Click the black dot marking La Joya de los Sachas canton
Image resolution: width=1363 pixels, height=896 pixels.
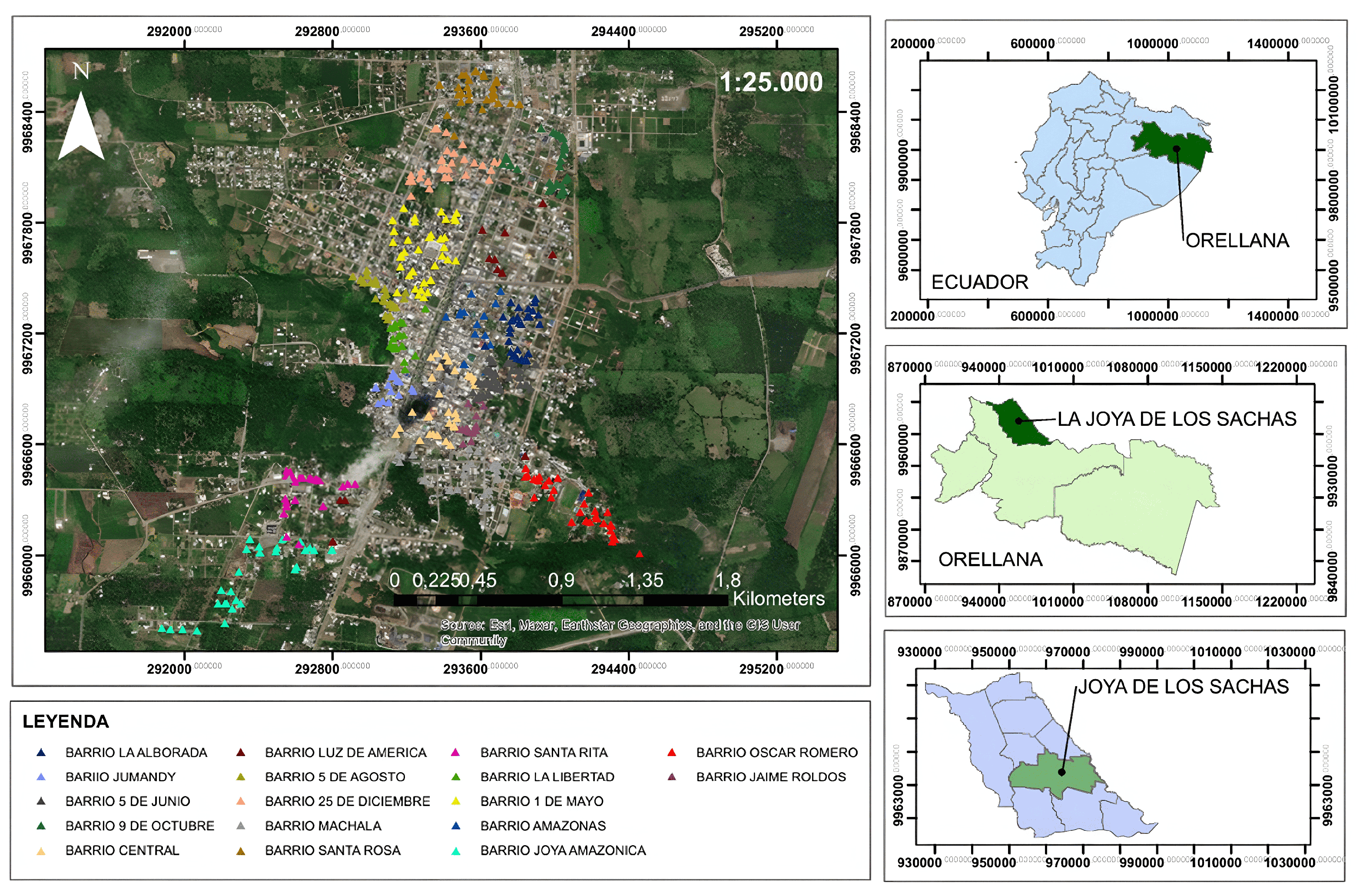point(1018,421)
